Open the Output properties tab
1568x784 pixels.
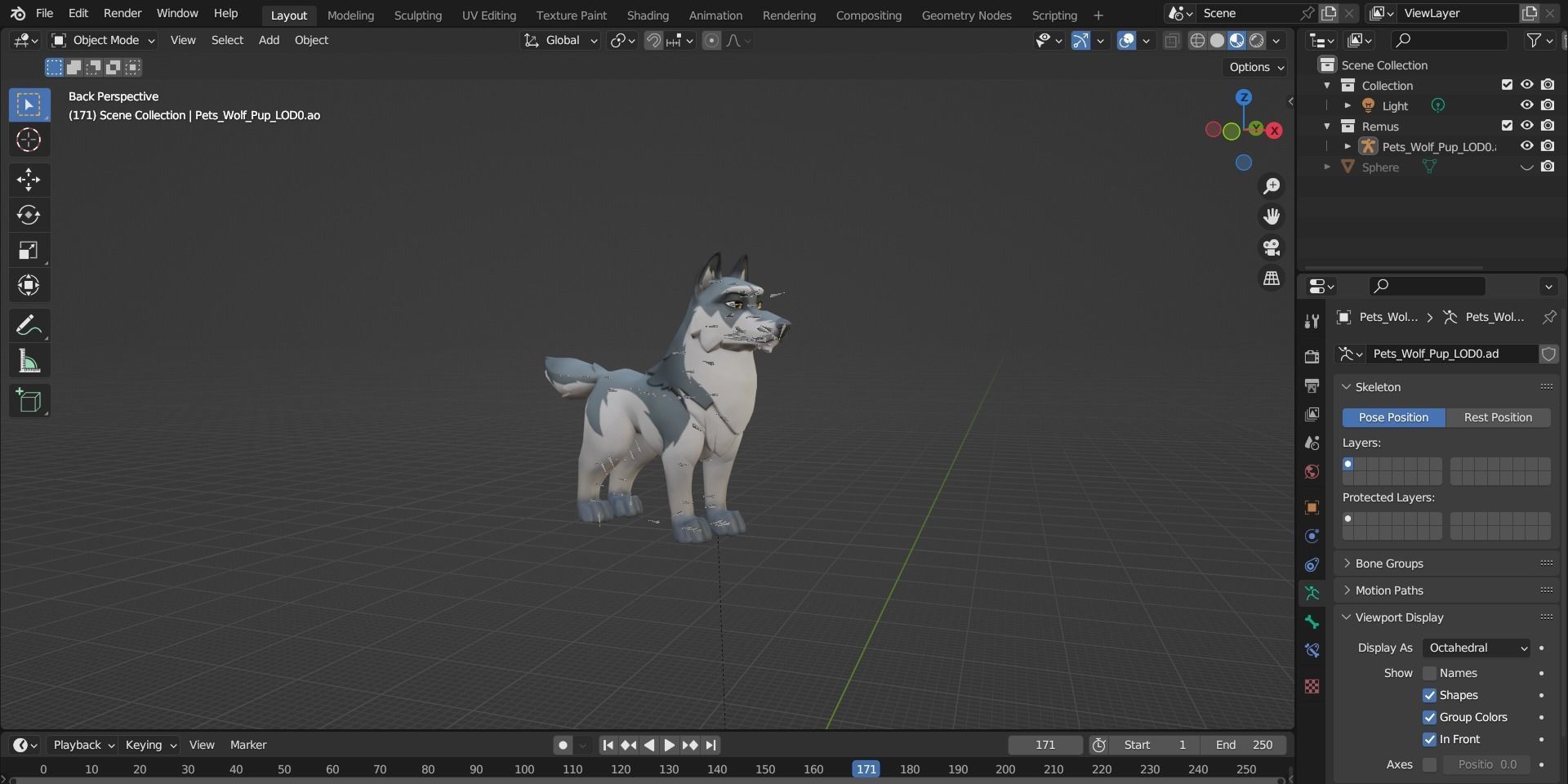click(x=1312, y=385)
